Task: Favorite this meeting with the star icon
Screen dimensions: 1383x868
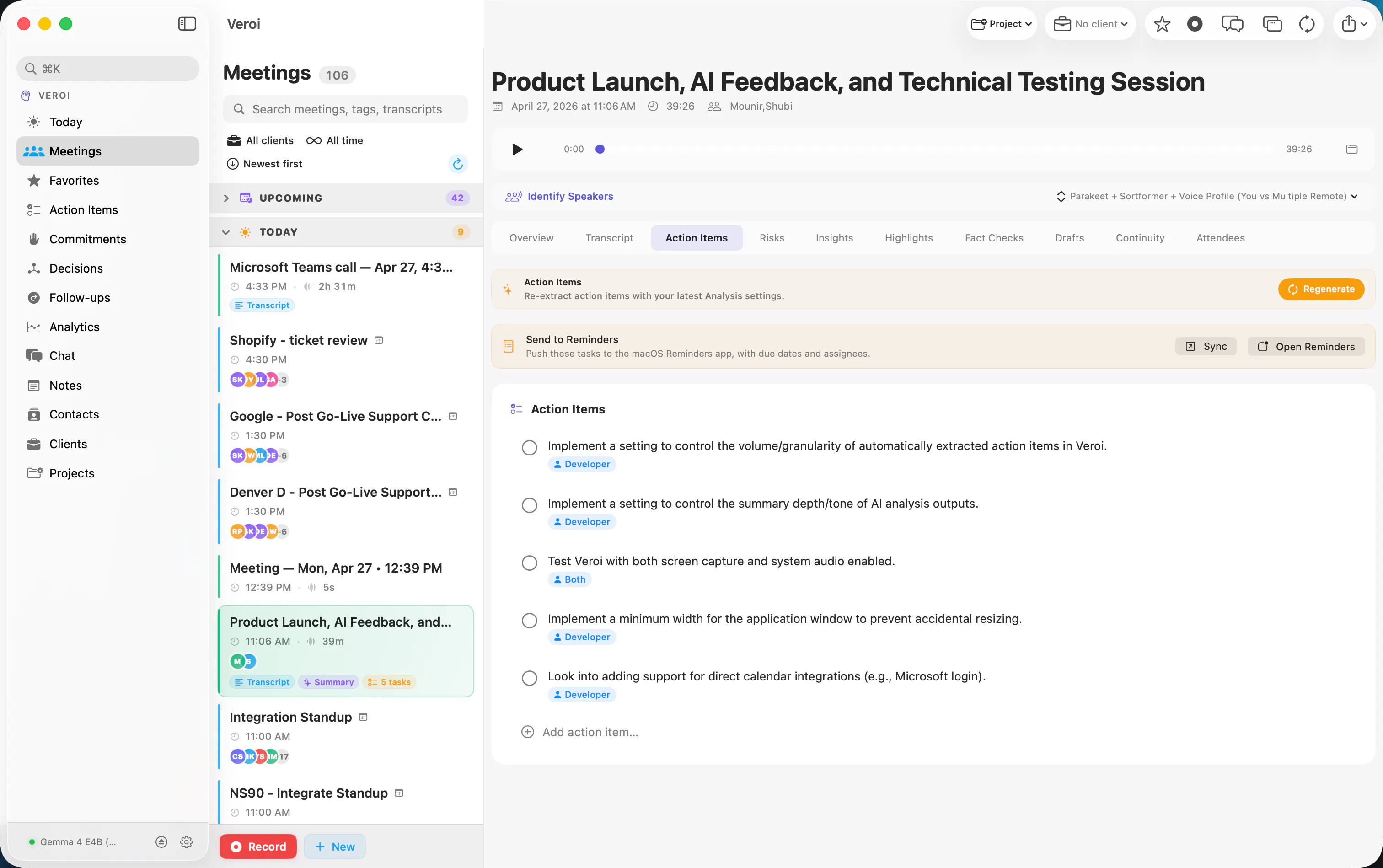Action: point(1162,23)
